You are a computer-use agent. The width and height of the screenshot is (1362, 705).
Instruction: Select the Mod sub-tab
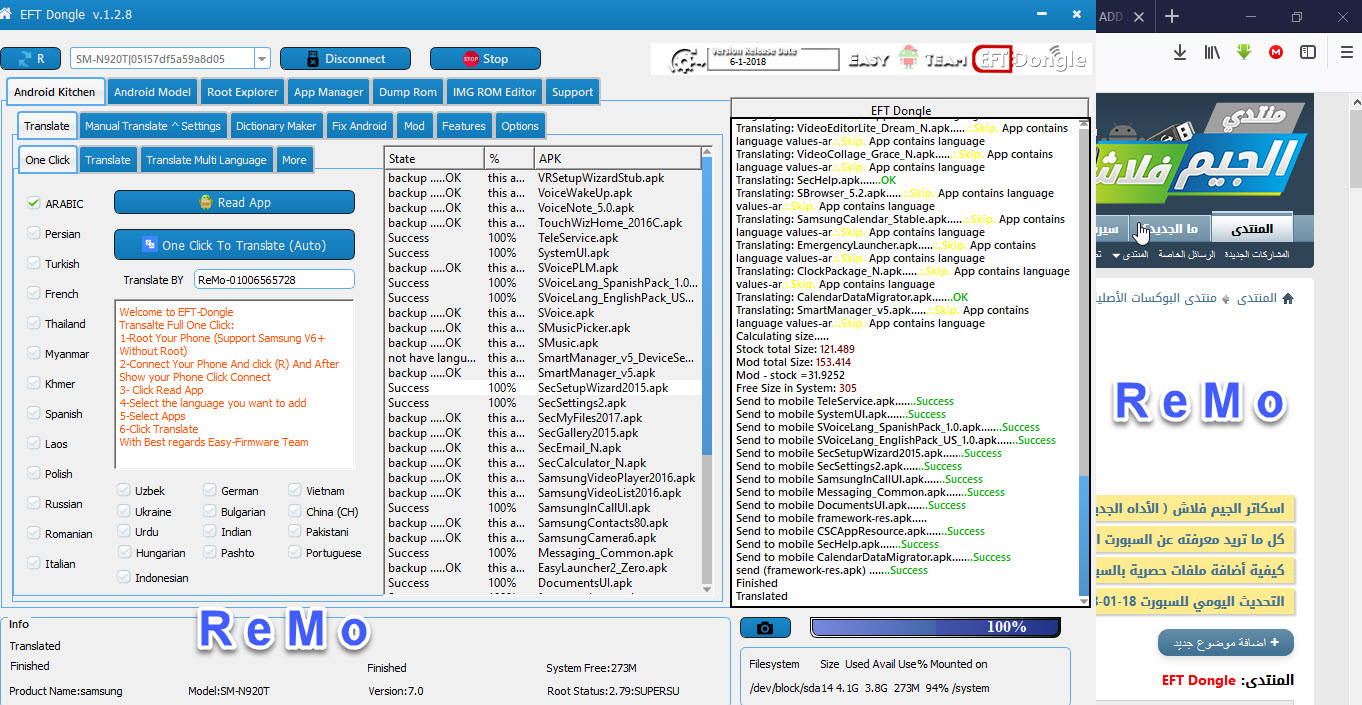click(414, 126)
